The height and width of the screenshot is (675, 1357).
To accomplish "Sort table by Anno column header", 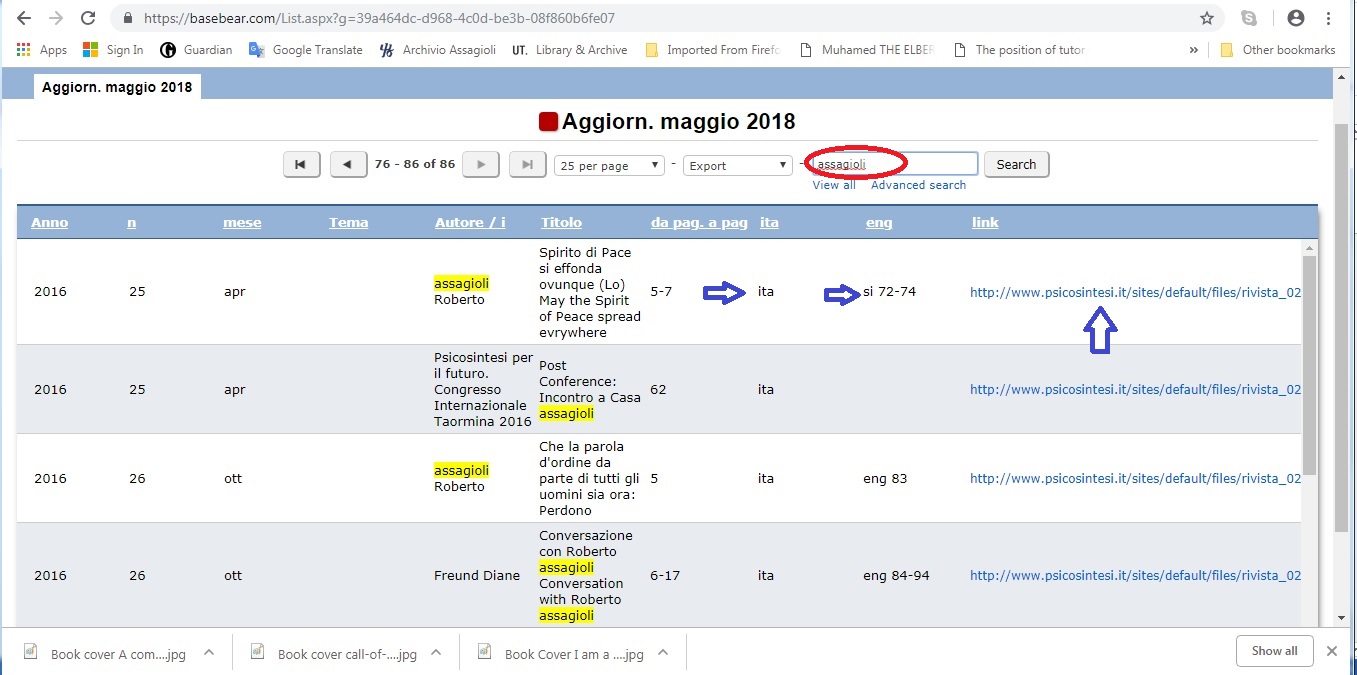I will (x=49, y=223).
